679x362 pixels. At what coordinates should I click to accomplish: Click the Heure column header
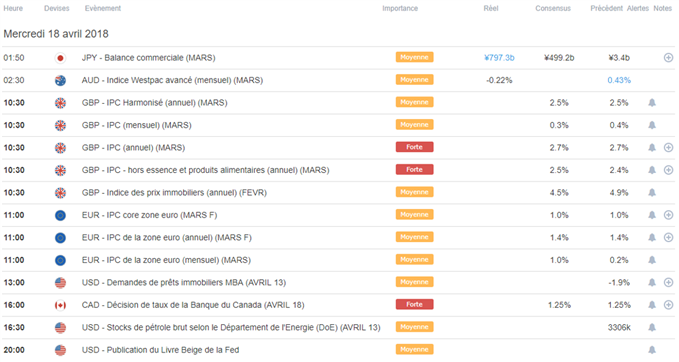[x=13, y=8]
